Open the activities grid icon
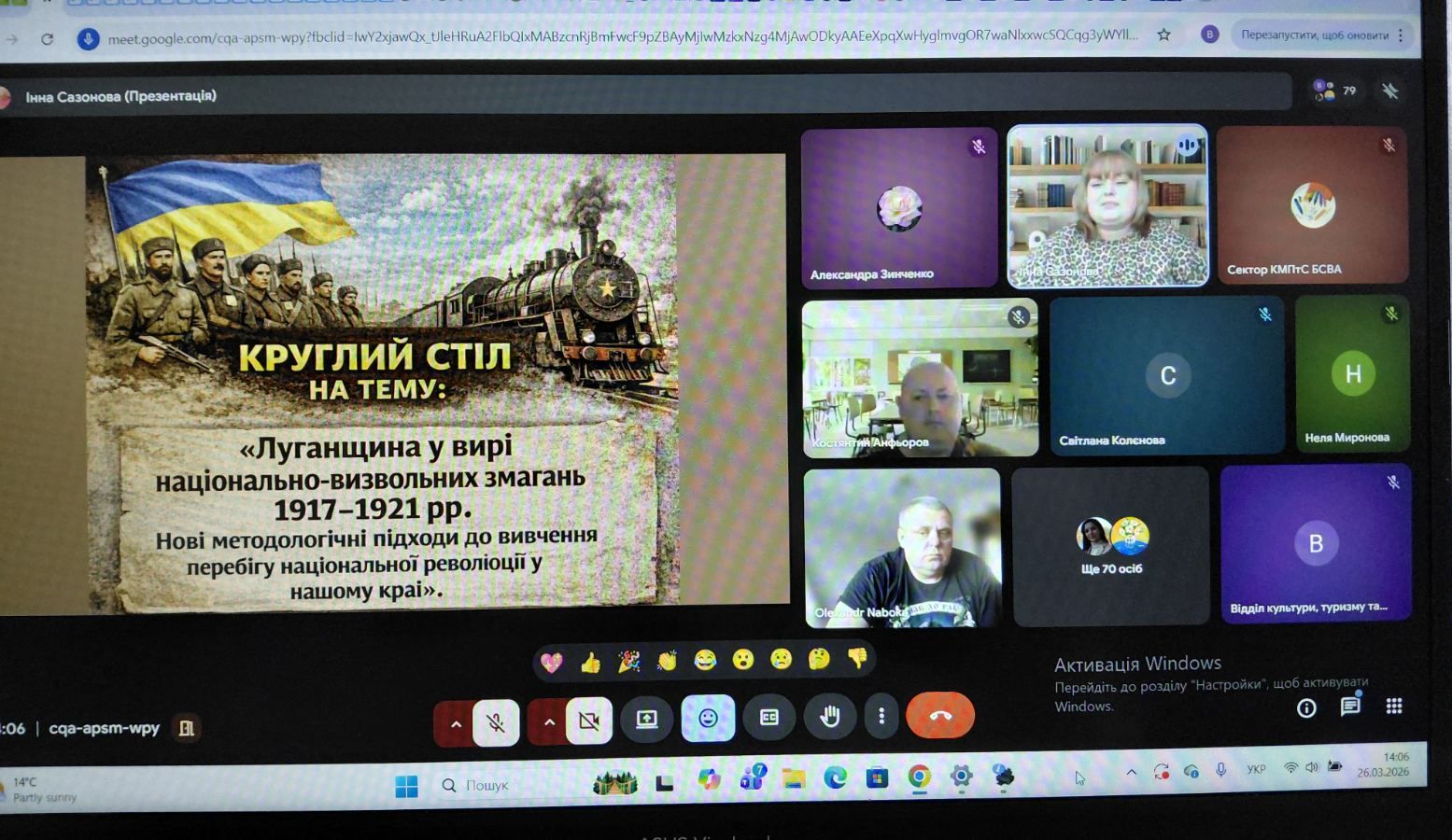This screenshot has height=840, width=1452. point(1393,707)
